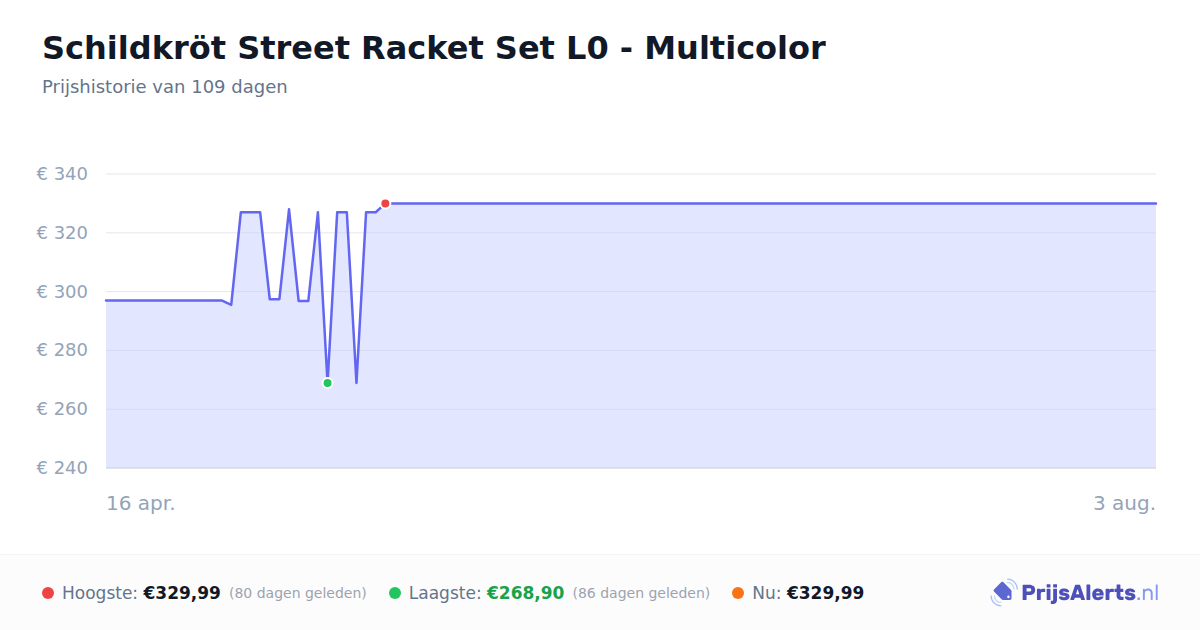
Task: Click the PrijsAlerts tag logo icon
Action: point(1003,593)
